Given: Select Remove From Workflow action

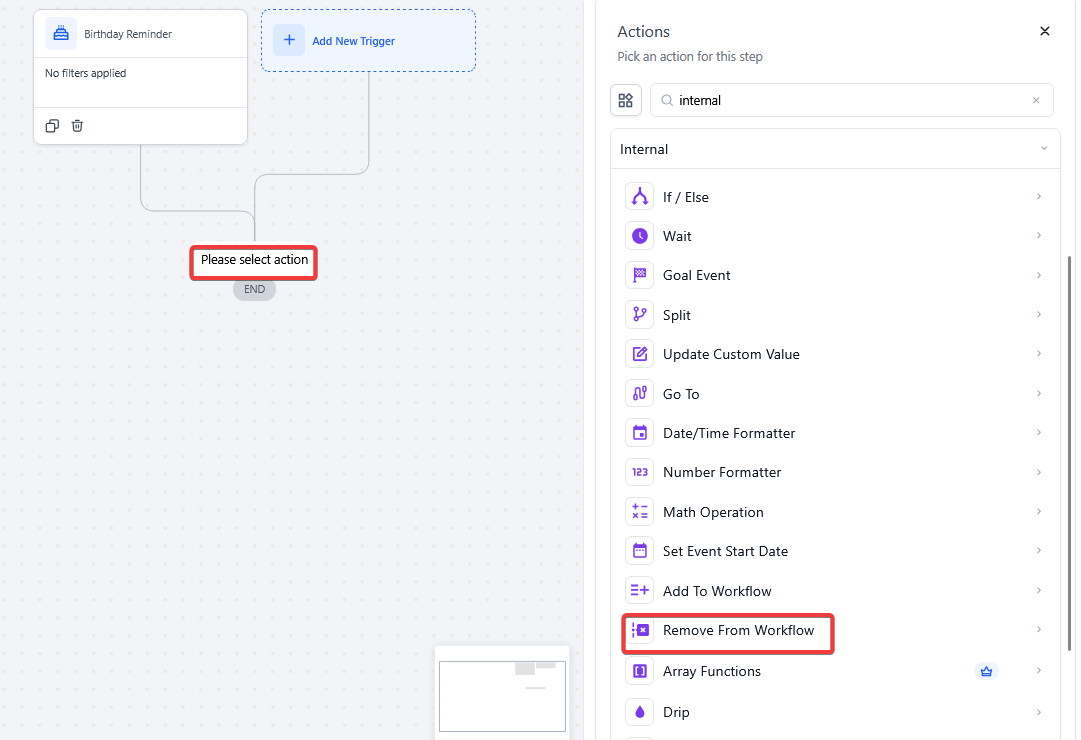Looking at the screenshot, I should click(x=738, y=631).
